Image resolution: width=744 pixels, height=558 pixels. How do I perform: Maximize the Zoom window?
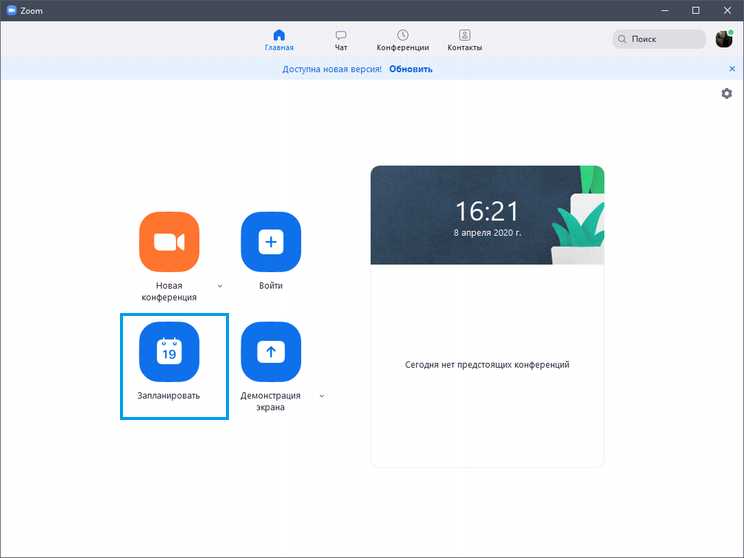click(696, 10)
